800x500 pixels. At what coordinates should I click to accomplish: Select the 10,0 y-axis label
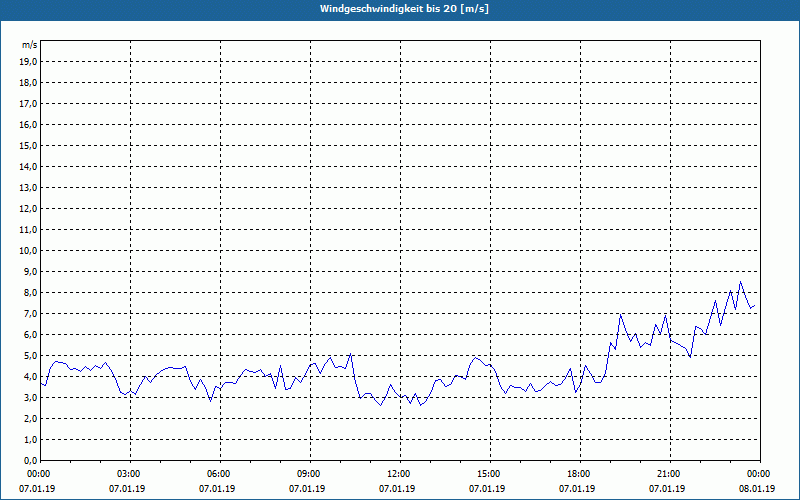[28, 251]
